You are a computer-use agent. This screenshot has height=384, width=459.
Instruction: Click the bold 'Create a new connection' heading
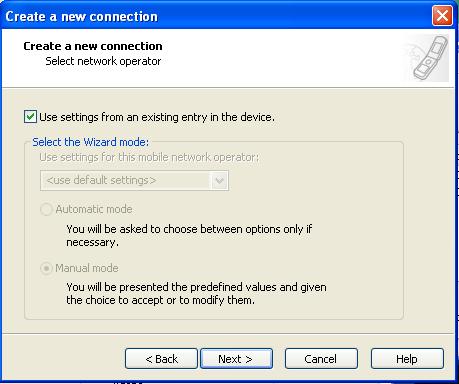pos(93,46)
